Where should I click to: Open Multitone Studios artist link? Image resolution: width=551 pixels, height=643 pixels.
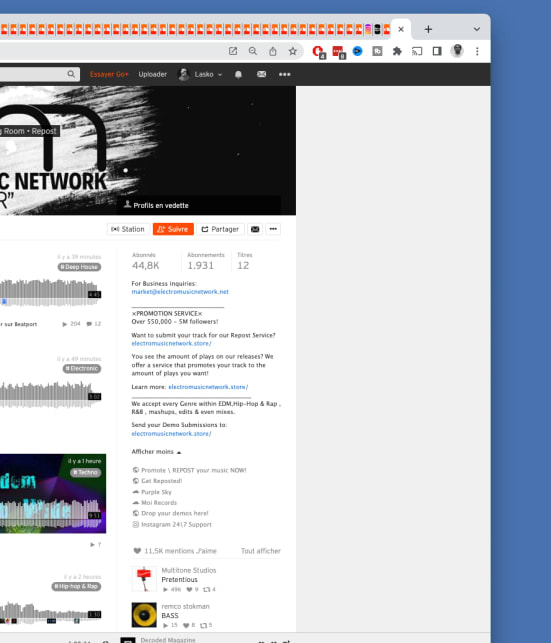(189, 570)
